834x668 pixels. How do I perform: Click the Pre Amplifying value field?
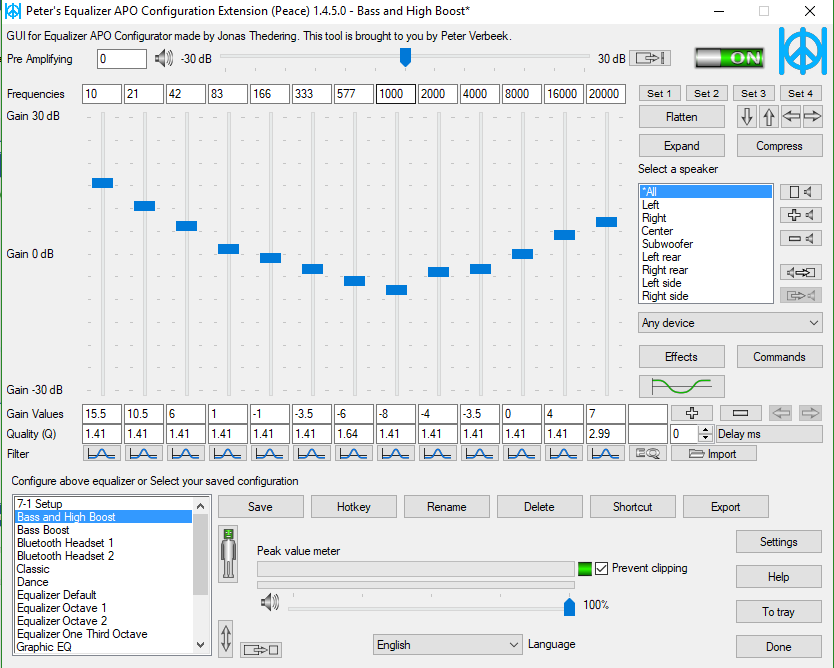coord(122,59)
